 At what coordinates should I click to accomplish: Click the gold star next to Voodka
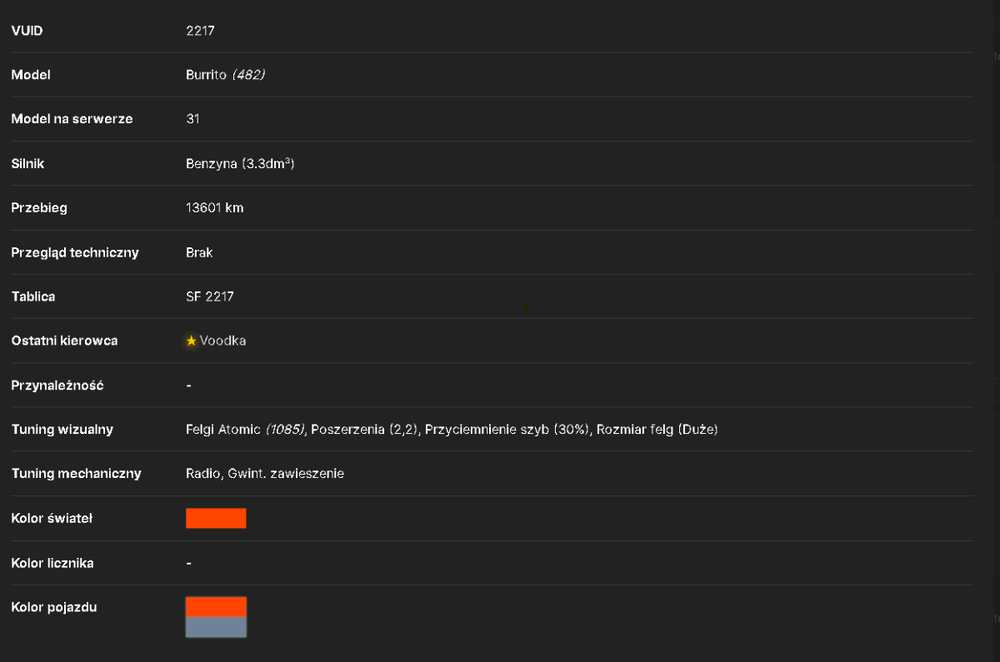click(x=191, y=341)
